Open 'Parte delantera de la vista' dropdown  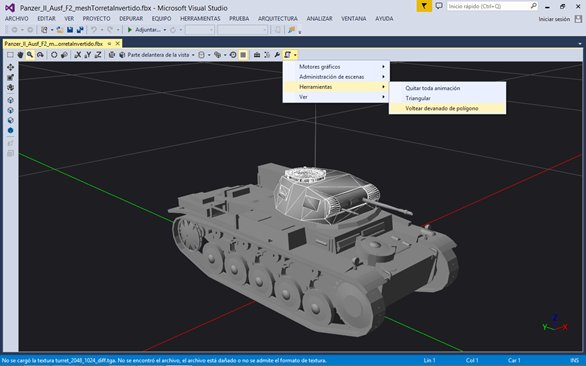coord(161,55)
